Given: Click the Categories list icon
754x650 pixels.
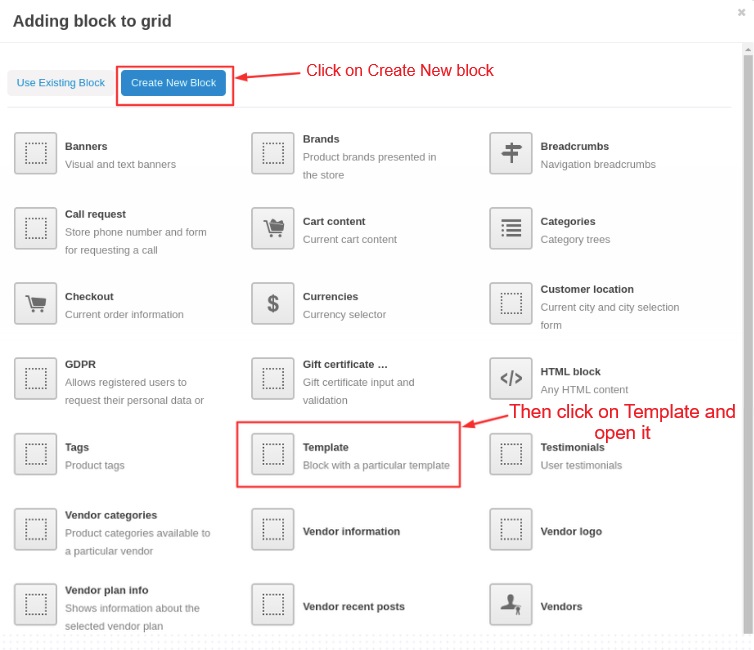Looking at the screenshot, I should [511, 228].
